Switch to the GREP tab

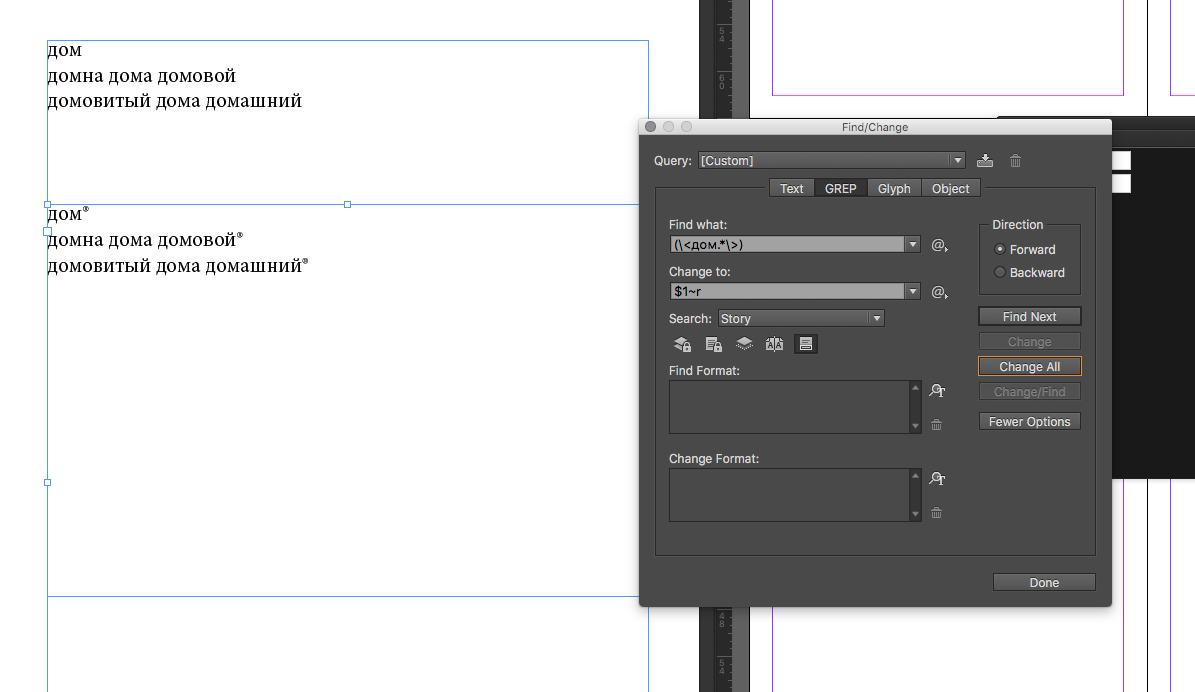[841, 188]
